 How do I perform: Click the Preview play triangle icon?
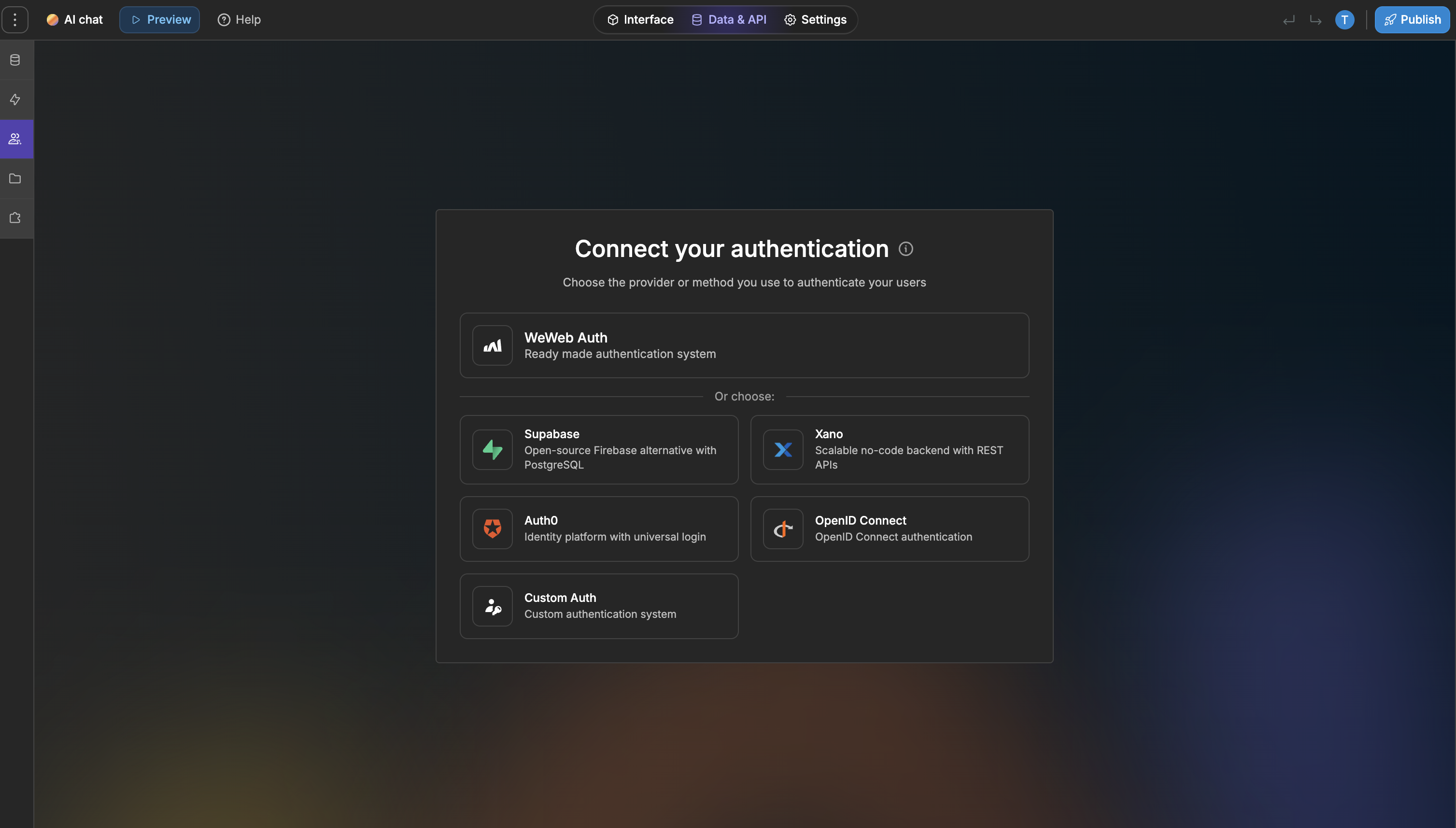pos(136,20)
